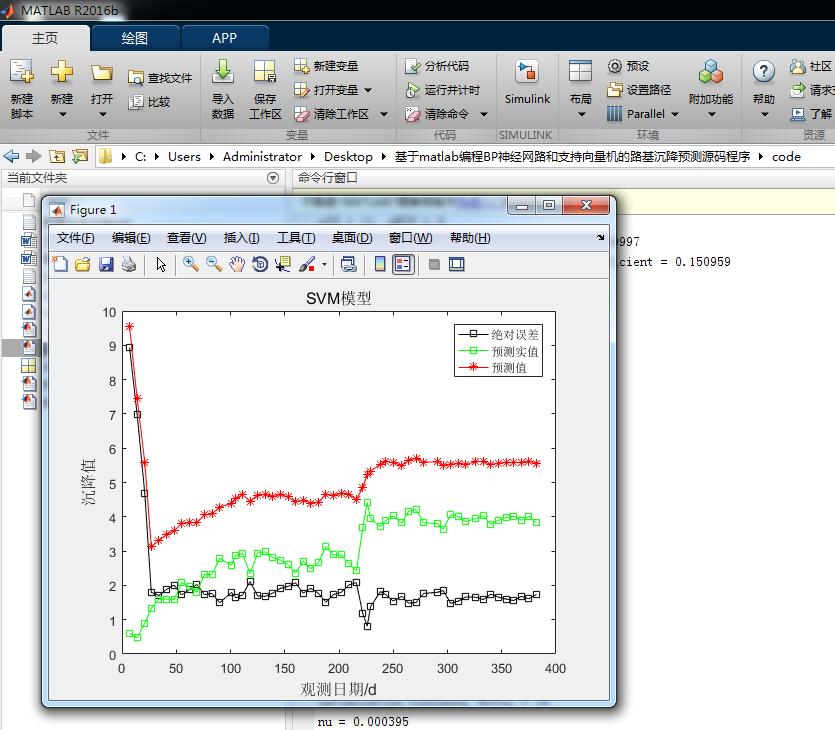The image size is (835, 730).
Task: Click 运行并计时 in the ribbon
Action: (442, 90)
